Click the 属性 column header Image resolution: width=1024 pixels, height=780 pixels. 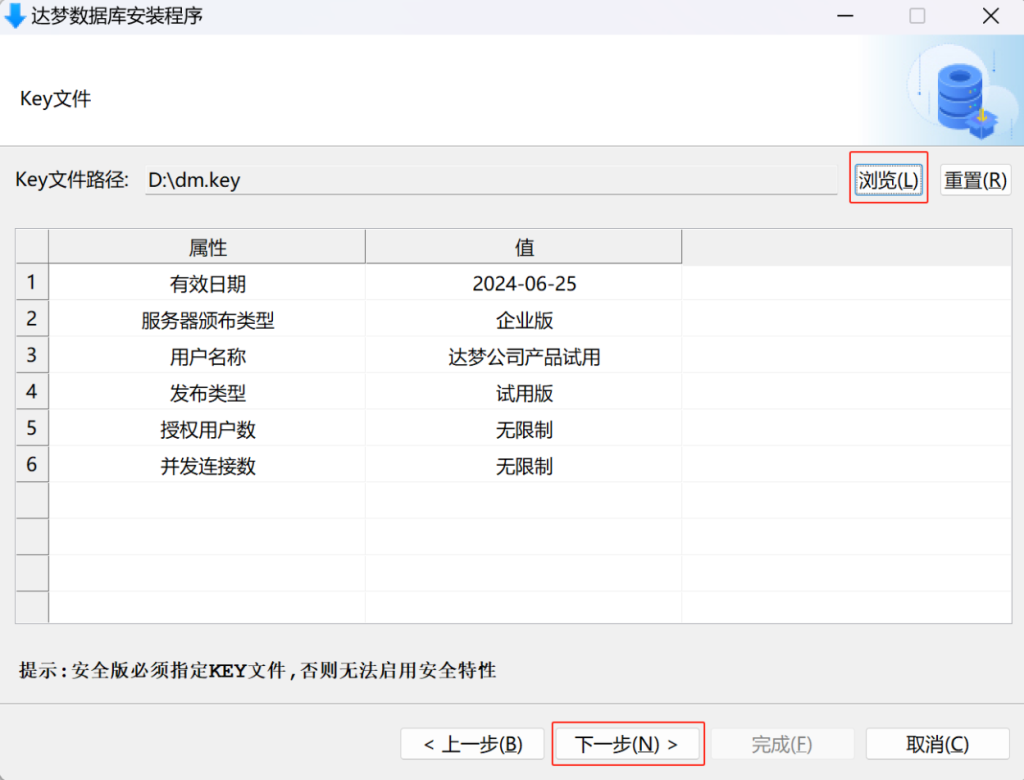click(207, 248)
